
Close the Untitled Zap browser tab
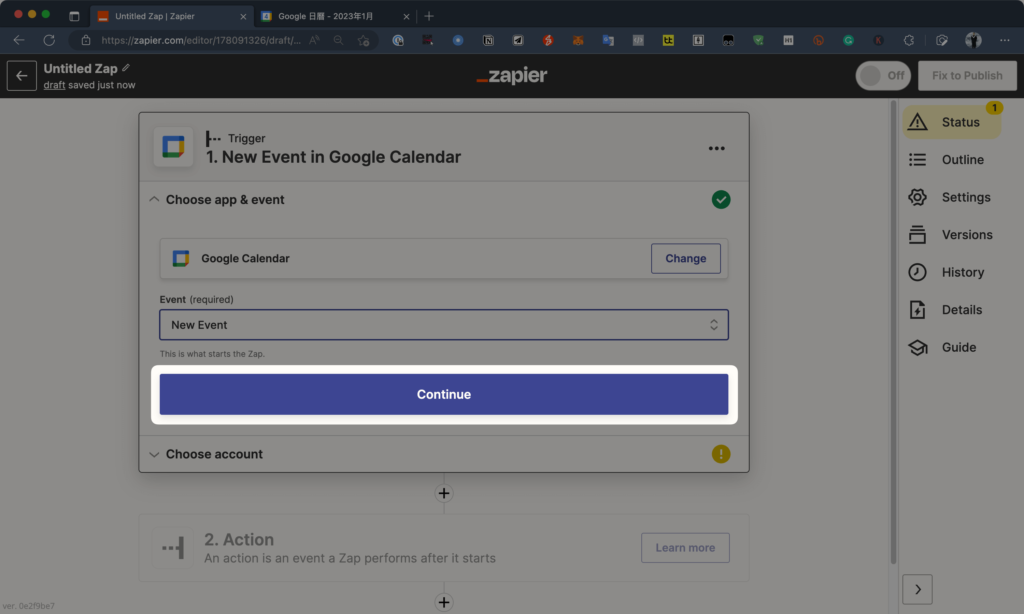243,16
